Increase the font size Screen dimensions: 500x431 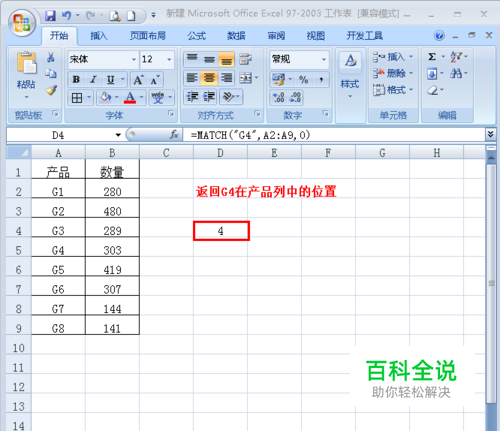[138, 80]
